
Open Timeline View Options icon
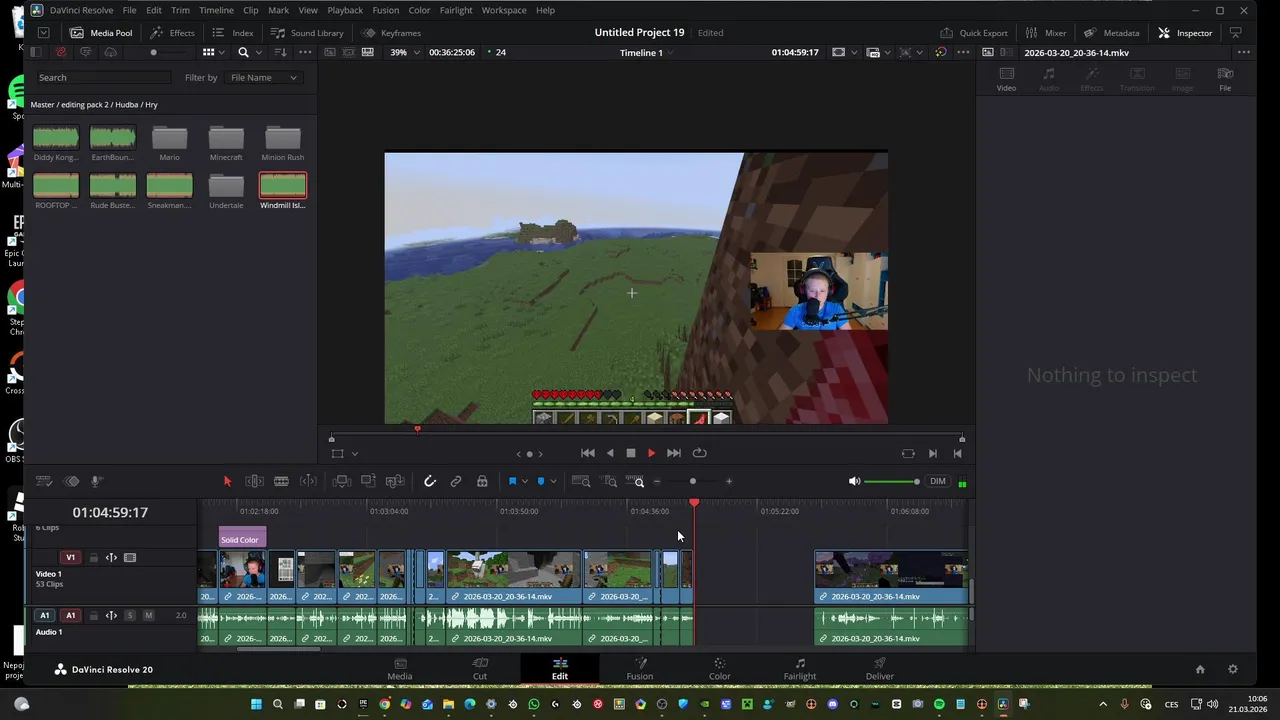coord(43,481)
